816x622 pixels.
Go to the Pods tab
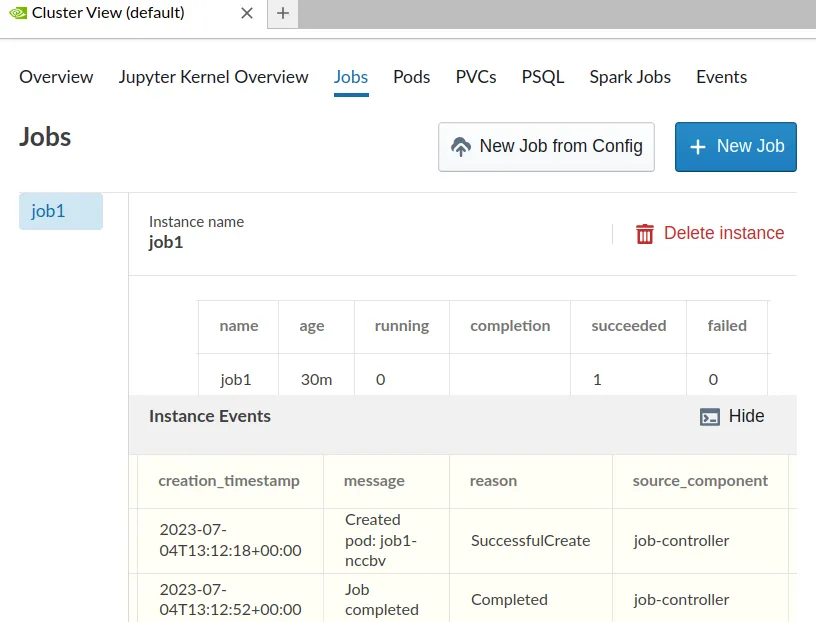click(412, 77)
